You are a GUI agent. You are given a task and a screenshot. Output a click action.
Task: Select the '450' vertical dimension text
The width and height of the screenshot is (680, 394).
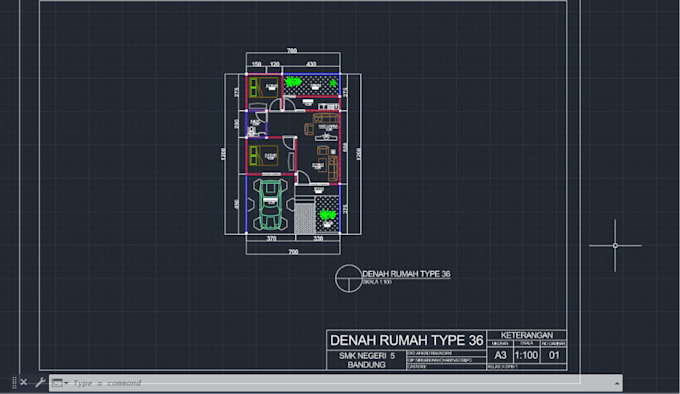coord(237,204)
